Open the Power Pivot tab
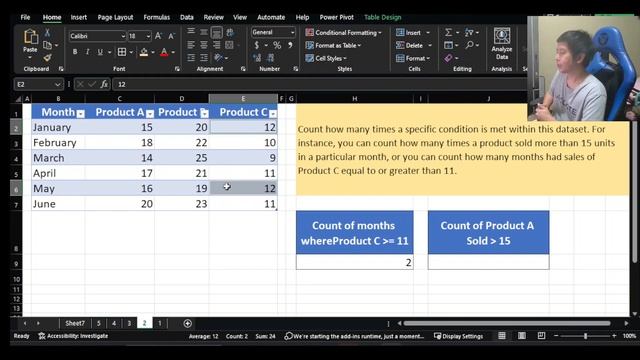The height and width of the screenshot is (360, 640). click(336, 17)
